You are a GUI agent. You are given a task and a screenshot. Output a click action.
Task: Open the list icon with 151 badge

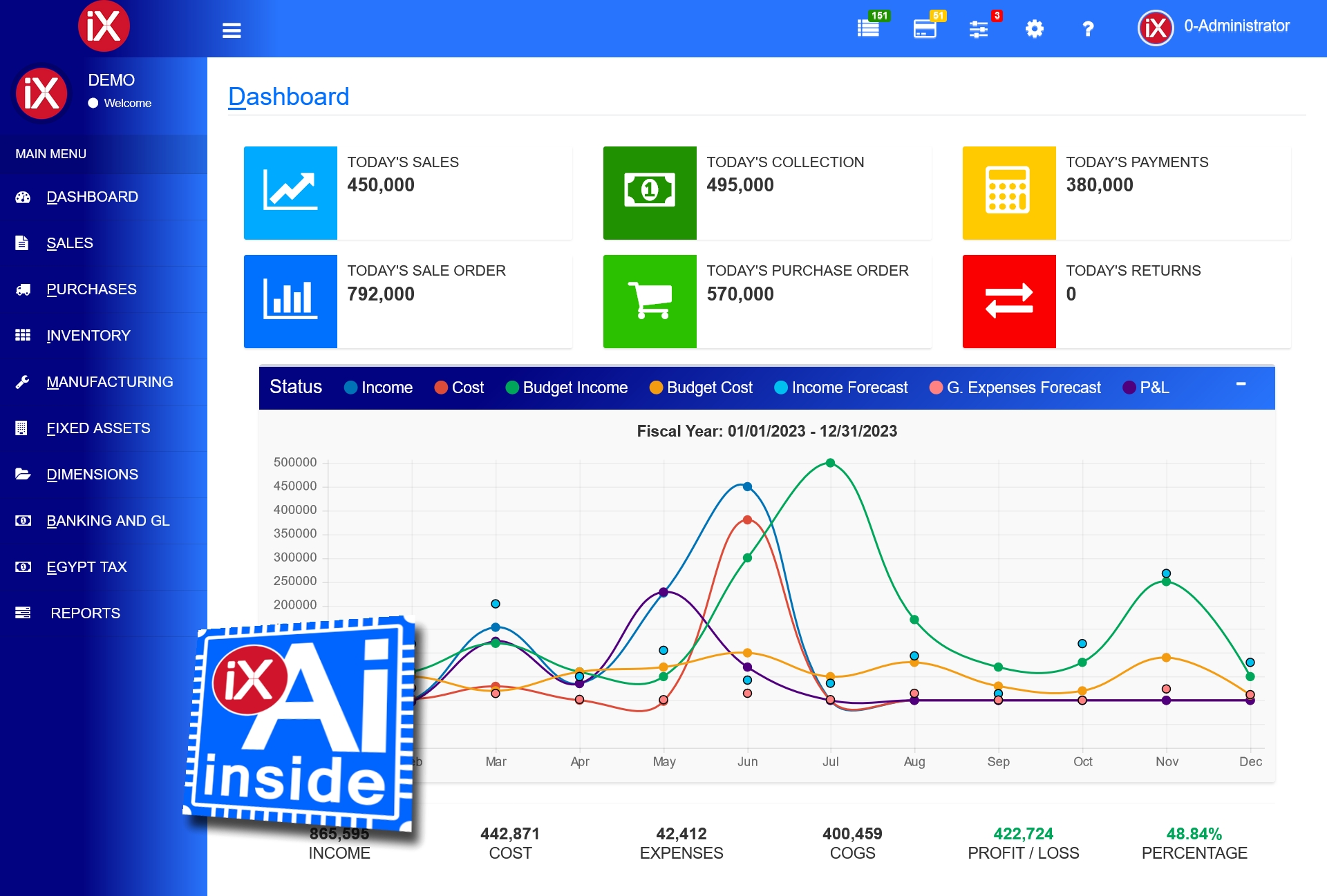[x=869, y=28]
